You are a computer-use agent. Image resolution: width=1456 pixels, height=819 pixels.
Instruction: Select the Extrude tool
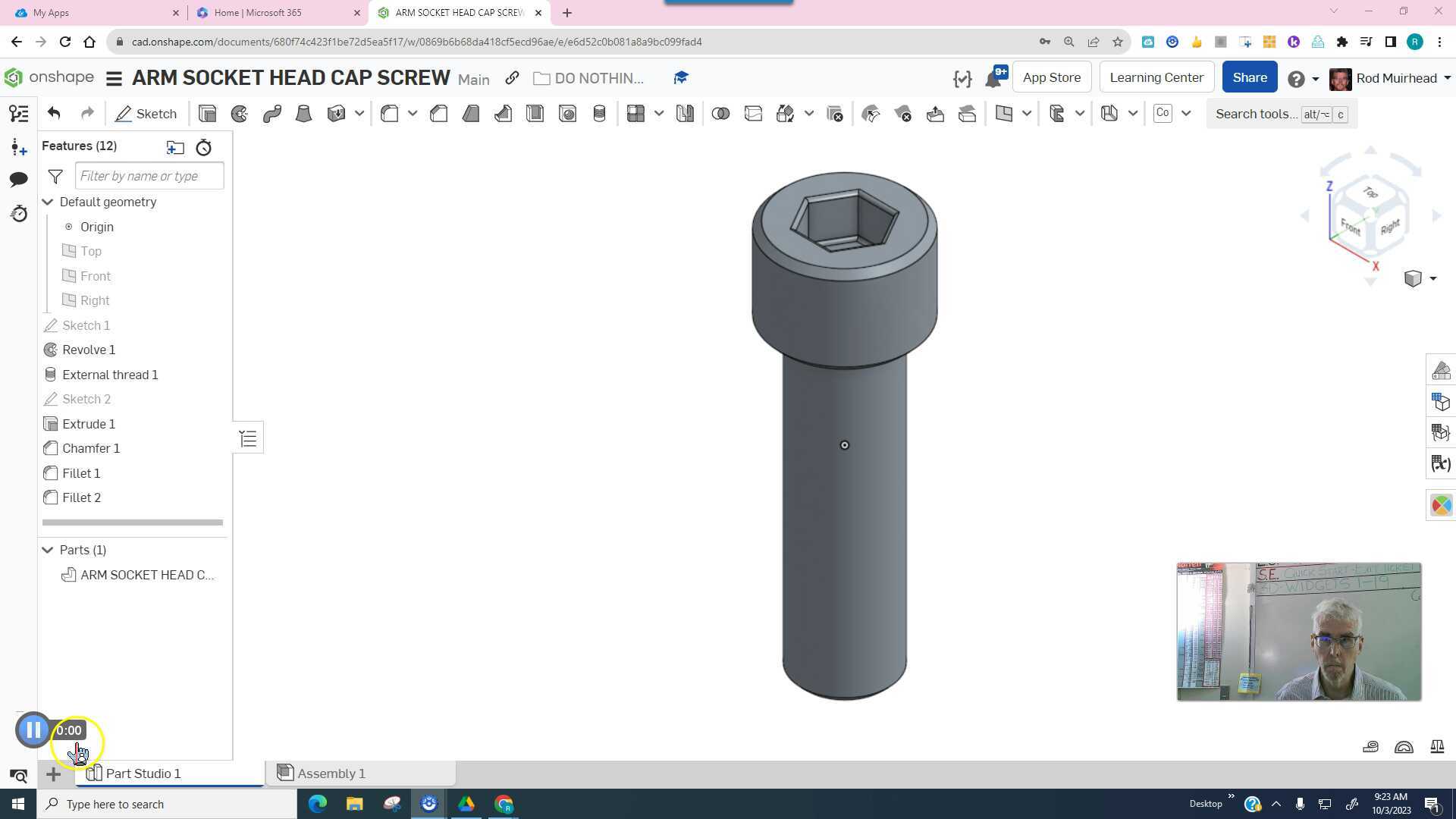[207, 113]
